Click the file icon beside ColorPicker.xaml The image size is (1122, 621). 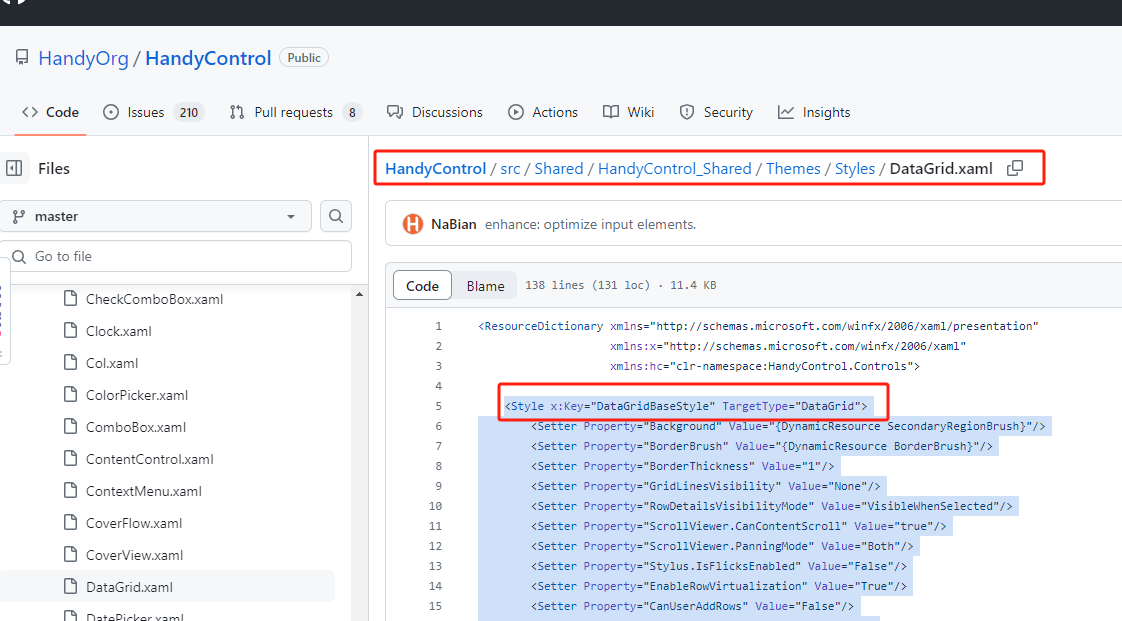click(x=70, y=395)
